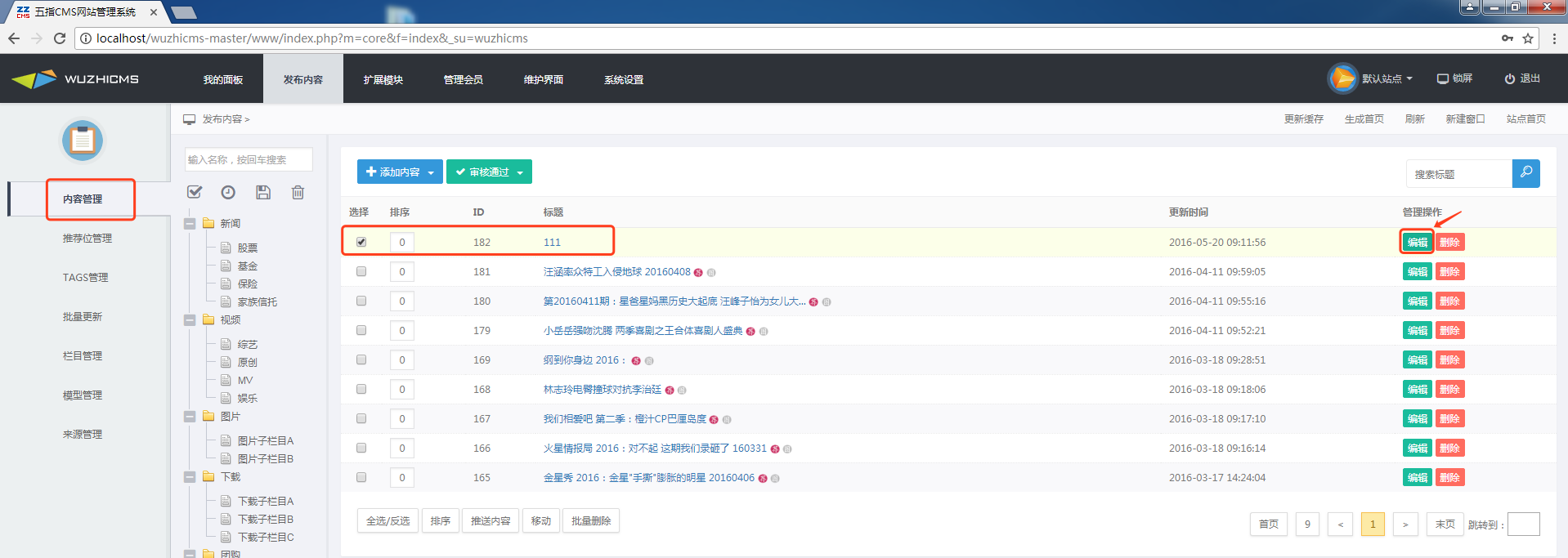
Task: Uncheck the checkbox for row ID 182
Action: [361, 242]
